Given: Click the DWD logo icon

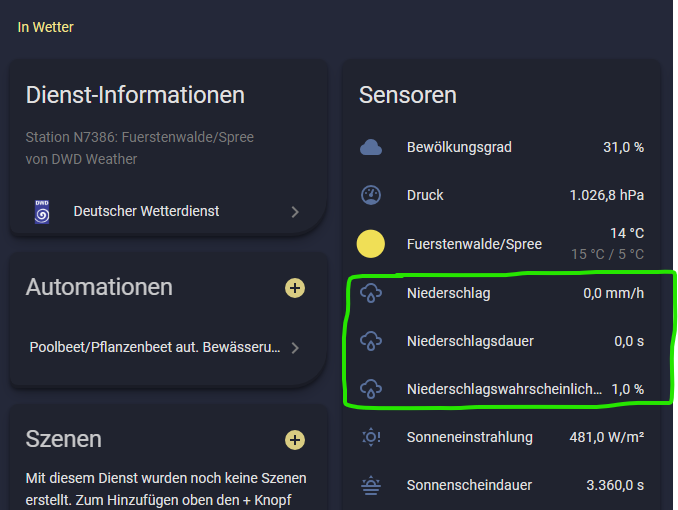Looking at the screenshot, I should click(42, 211).
